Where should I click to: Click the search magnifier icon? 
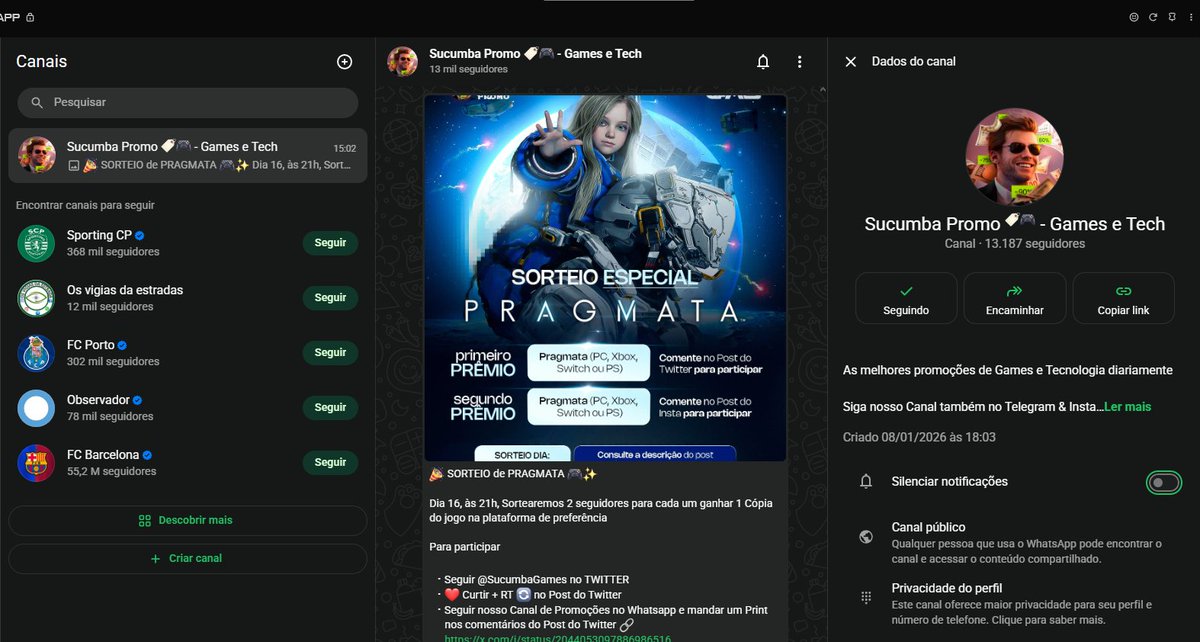[37, 103]
